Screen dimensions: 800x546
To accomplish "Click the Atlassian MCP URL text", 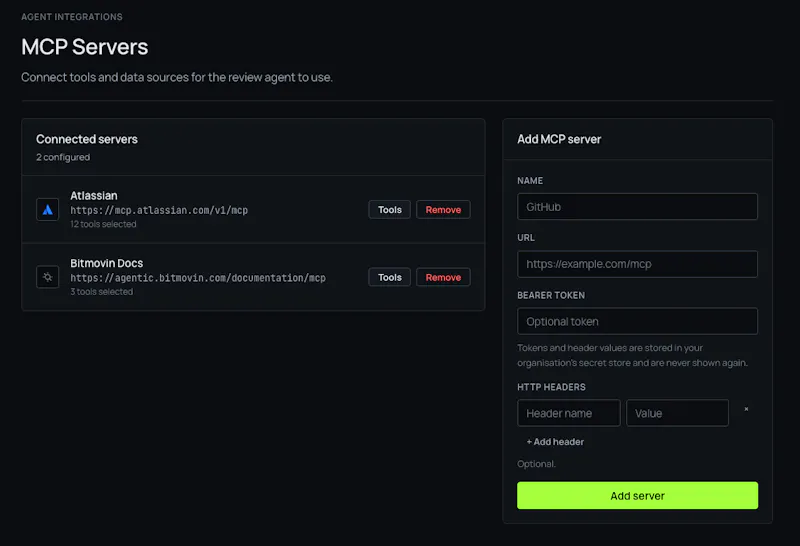I will click(x=159, y=210).
